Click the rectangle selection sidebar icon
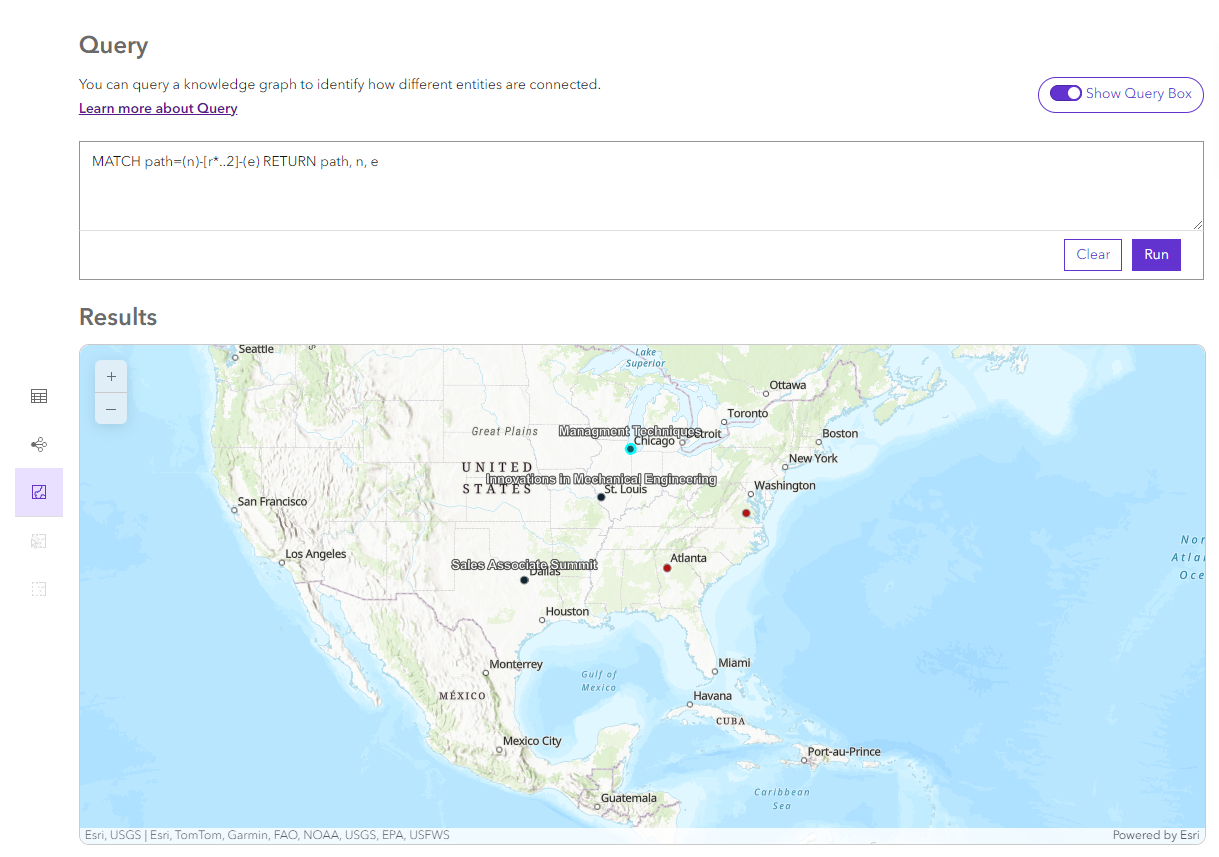 tap(38, 589)
